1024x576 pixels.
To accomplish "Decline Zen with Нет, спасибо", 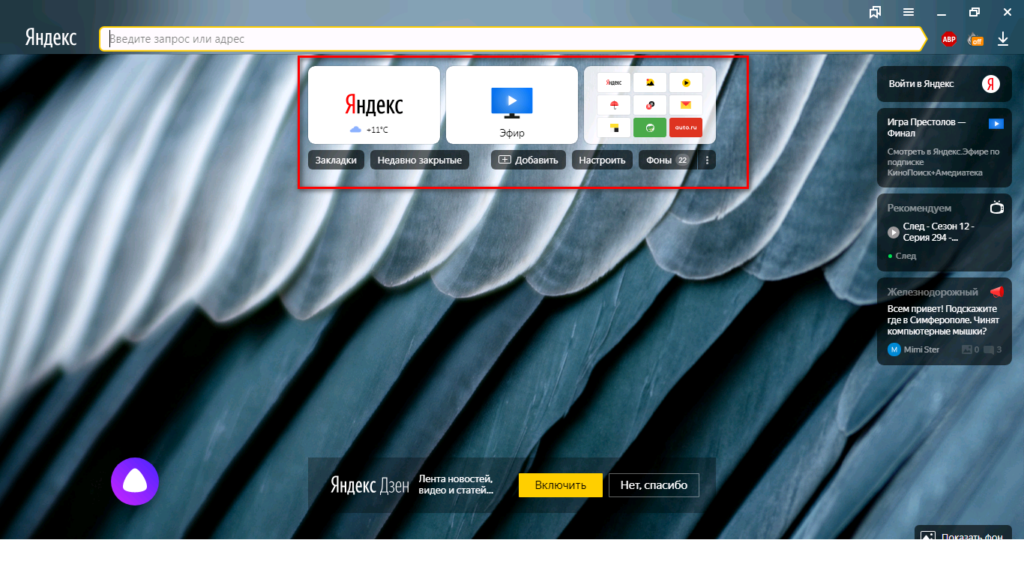I will (654, 485).
